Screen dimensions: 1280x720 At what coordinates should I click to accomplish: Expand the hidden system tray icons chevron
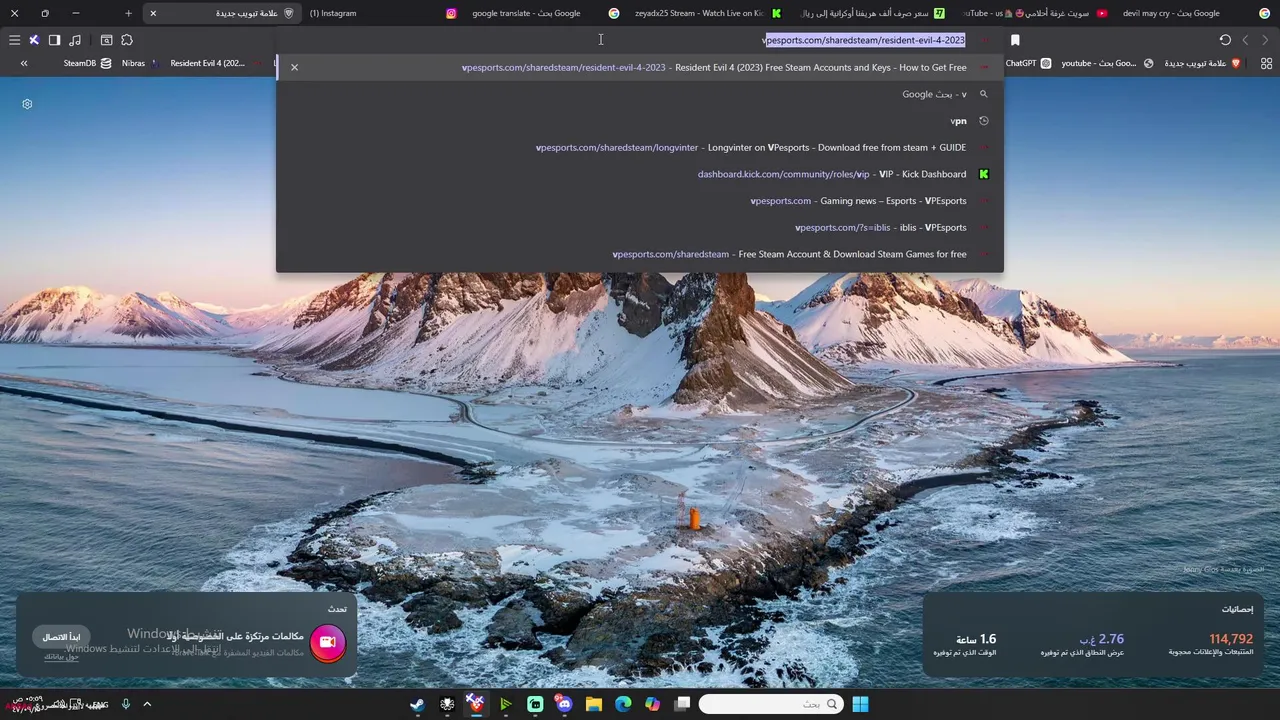(x=147, y=704)
